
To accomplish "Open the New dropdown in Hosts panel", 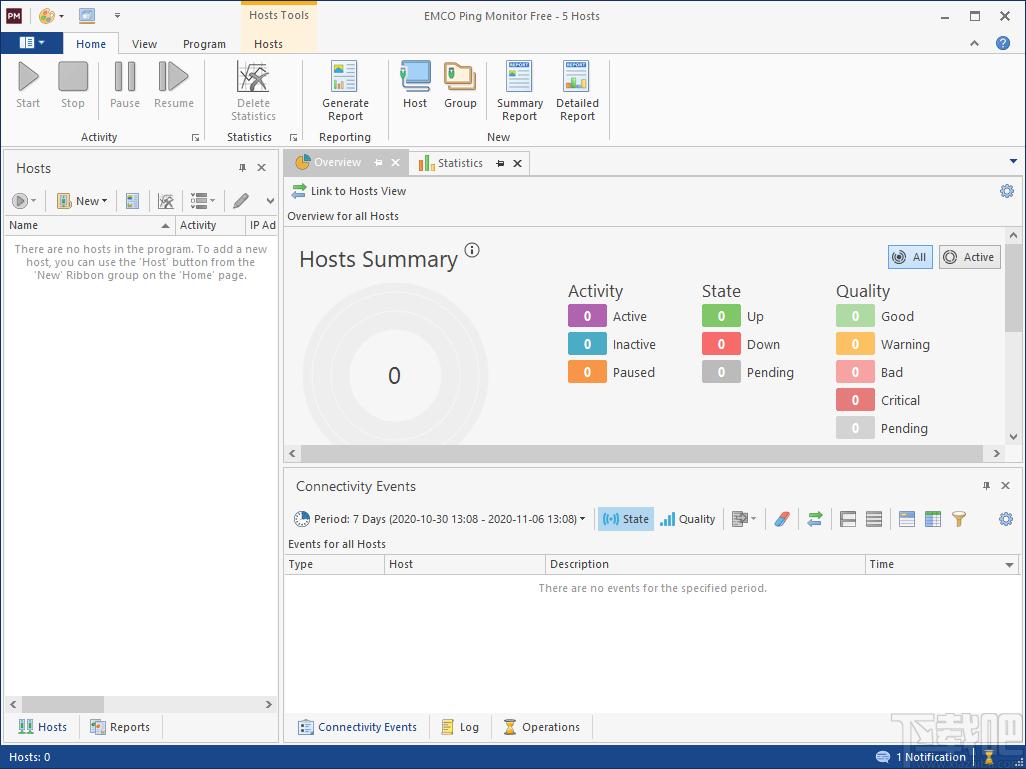I will [x=82, y=200].
